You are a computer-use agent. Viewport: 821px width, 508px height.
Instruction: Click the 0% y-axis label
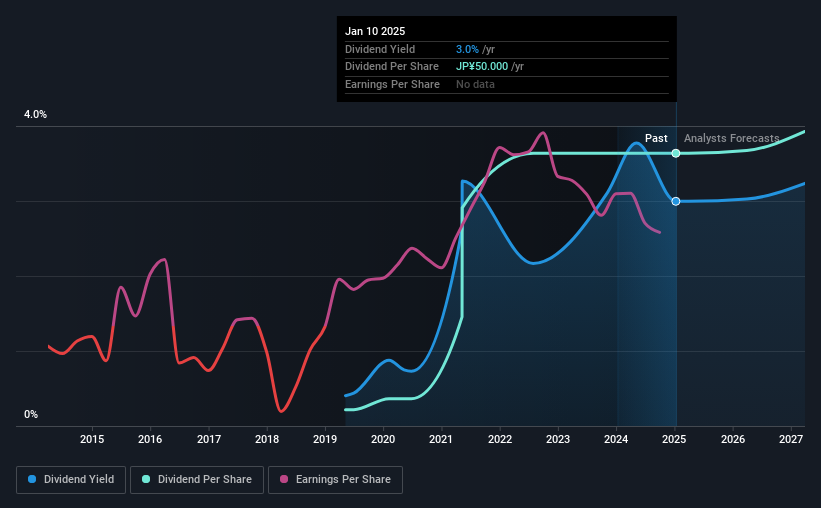click(31, 414)
